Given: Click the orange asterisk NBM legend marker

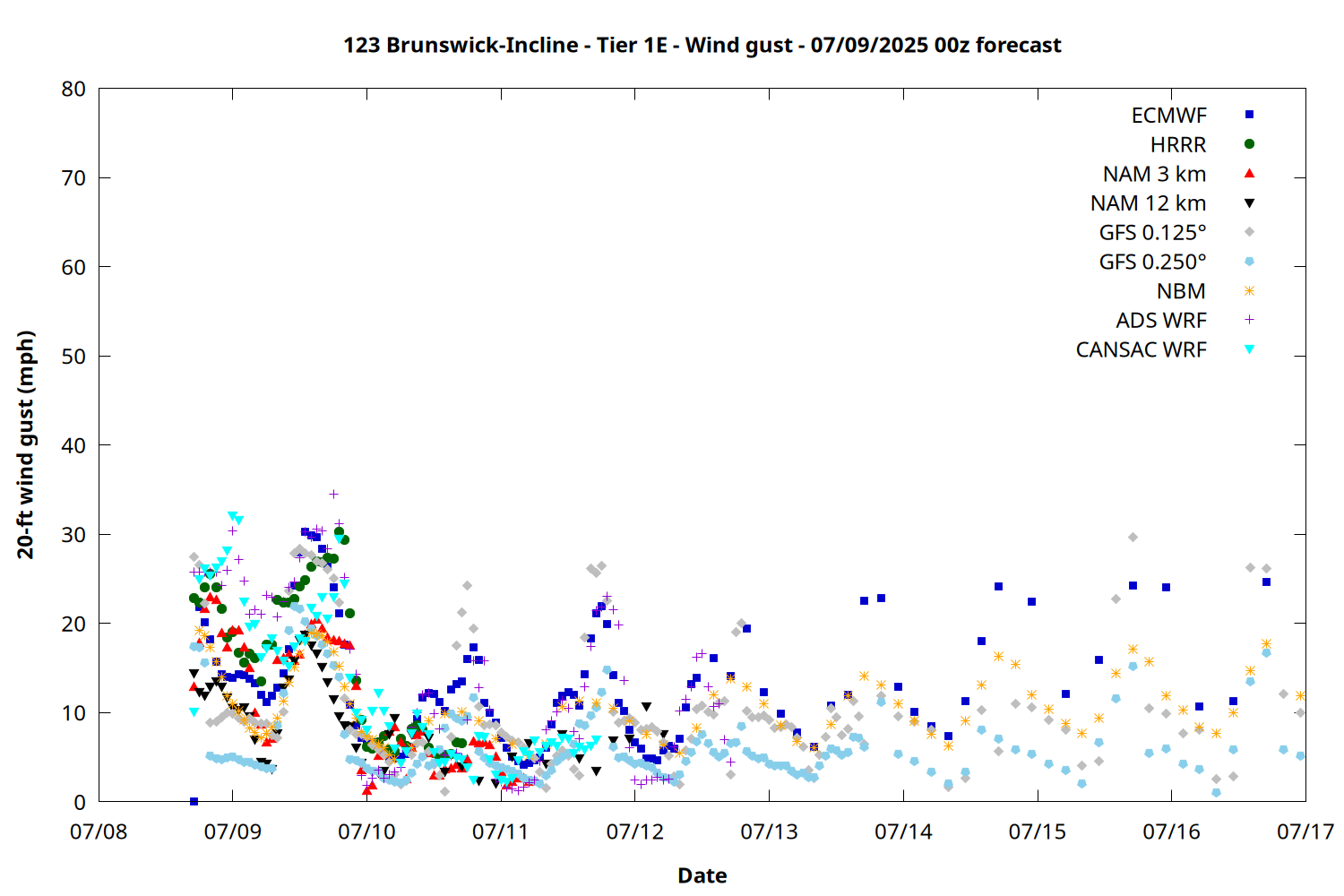Looking at the screenshot, I should [x=1249, y=290].
